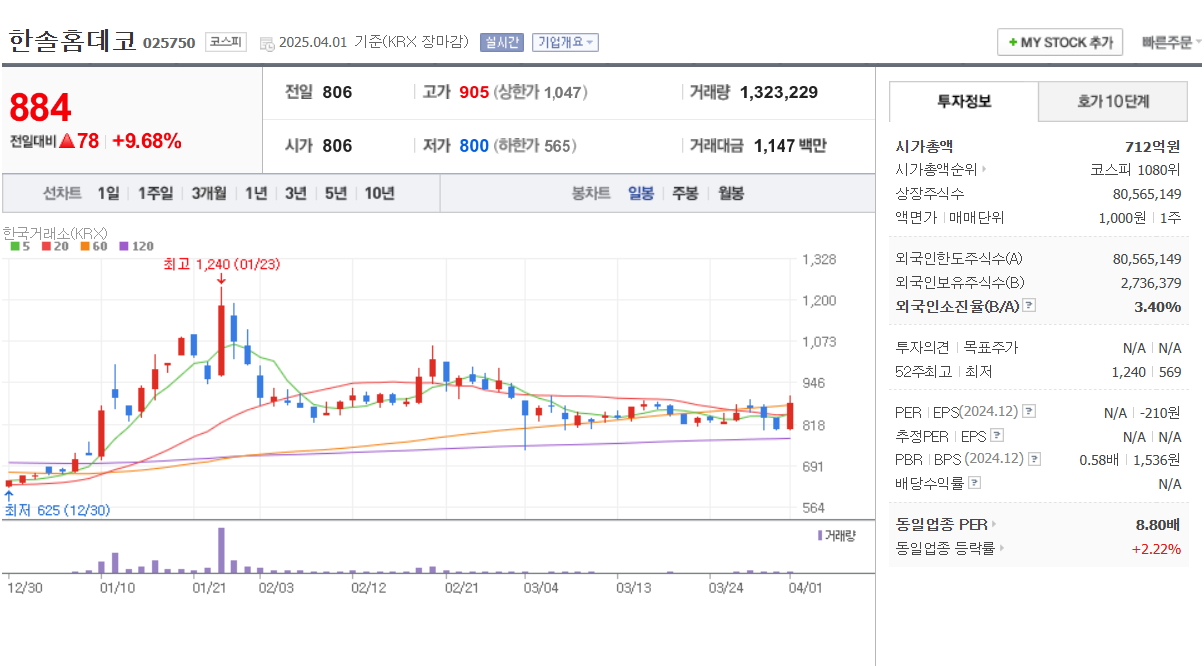The image size is (1204, 666).
Task: Click the +9.68% change rate
Action: pos(147,141)
